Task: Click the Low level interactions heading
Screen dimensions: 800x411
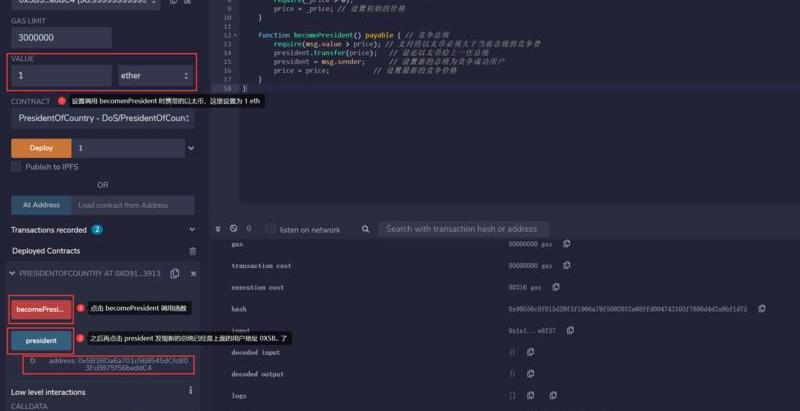Action: pyautogui.click(x=48, y=392)
